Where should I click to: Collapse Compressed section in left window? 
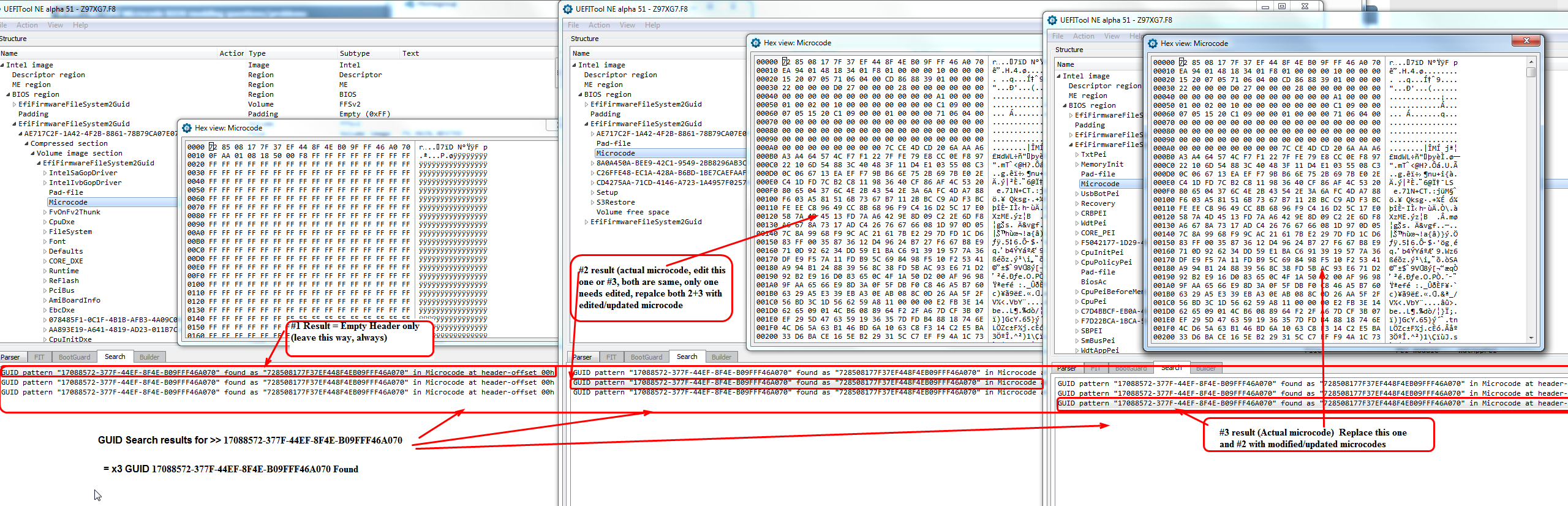[x=27, y=143]
